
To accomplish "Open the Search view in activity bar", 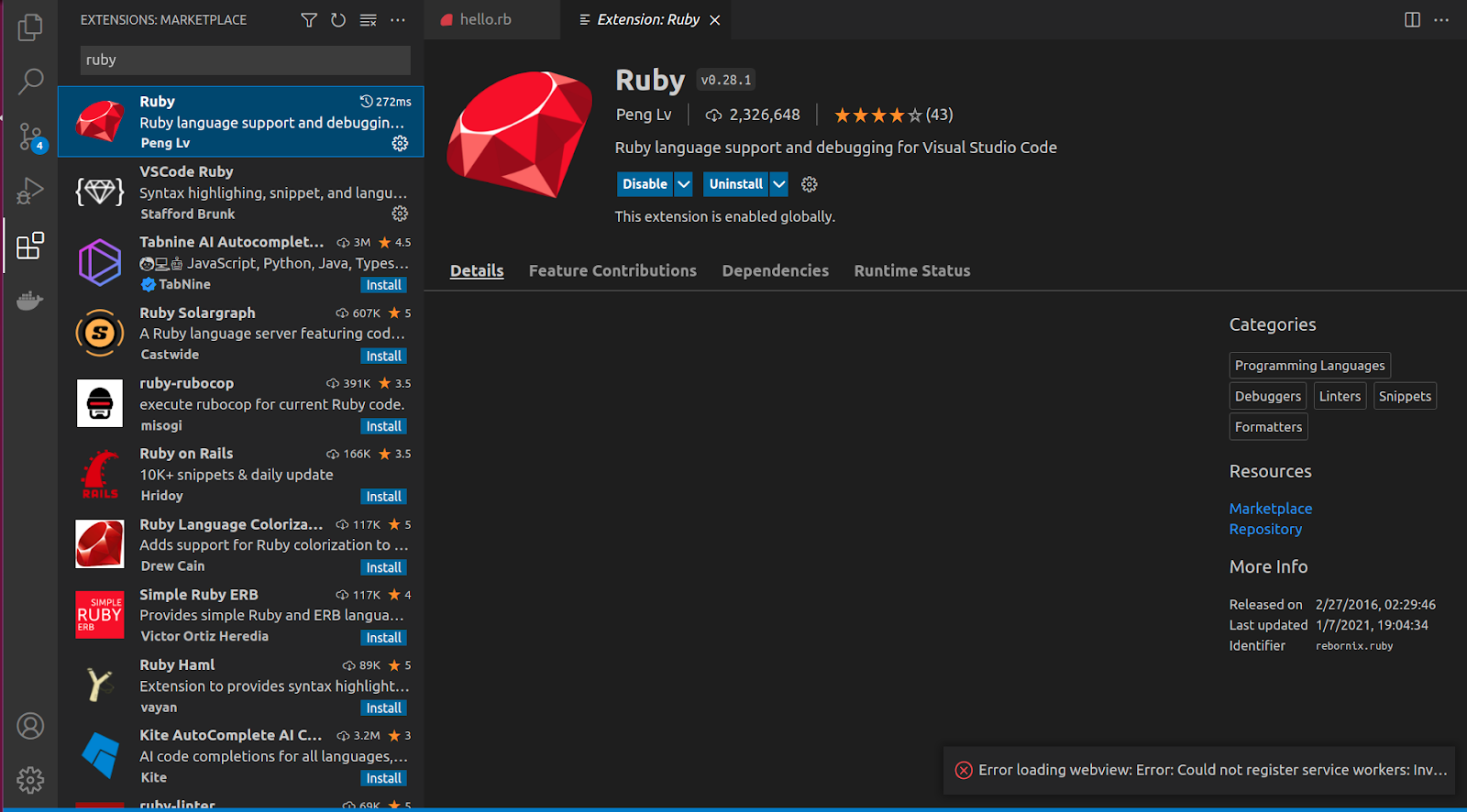I will (x=30, y=82).
